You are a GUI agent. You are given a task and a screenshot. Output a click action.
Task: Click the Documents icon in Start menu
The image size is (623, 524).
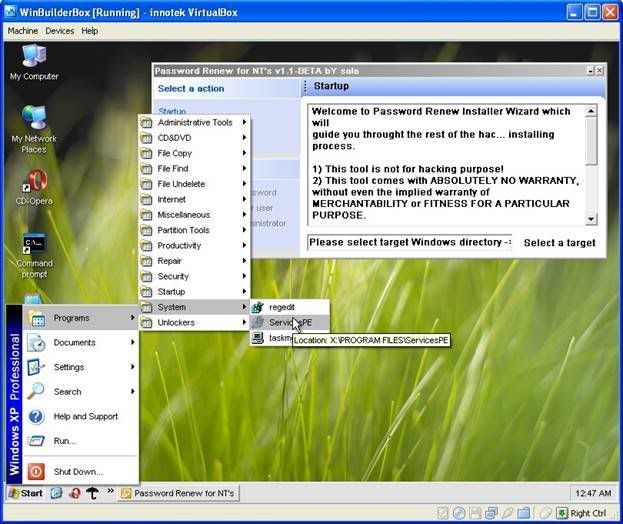[36, 342]
